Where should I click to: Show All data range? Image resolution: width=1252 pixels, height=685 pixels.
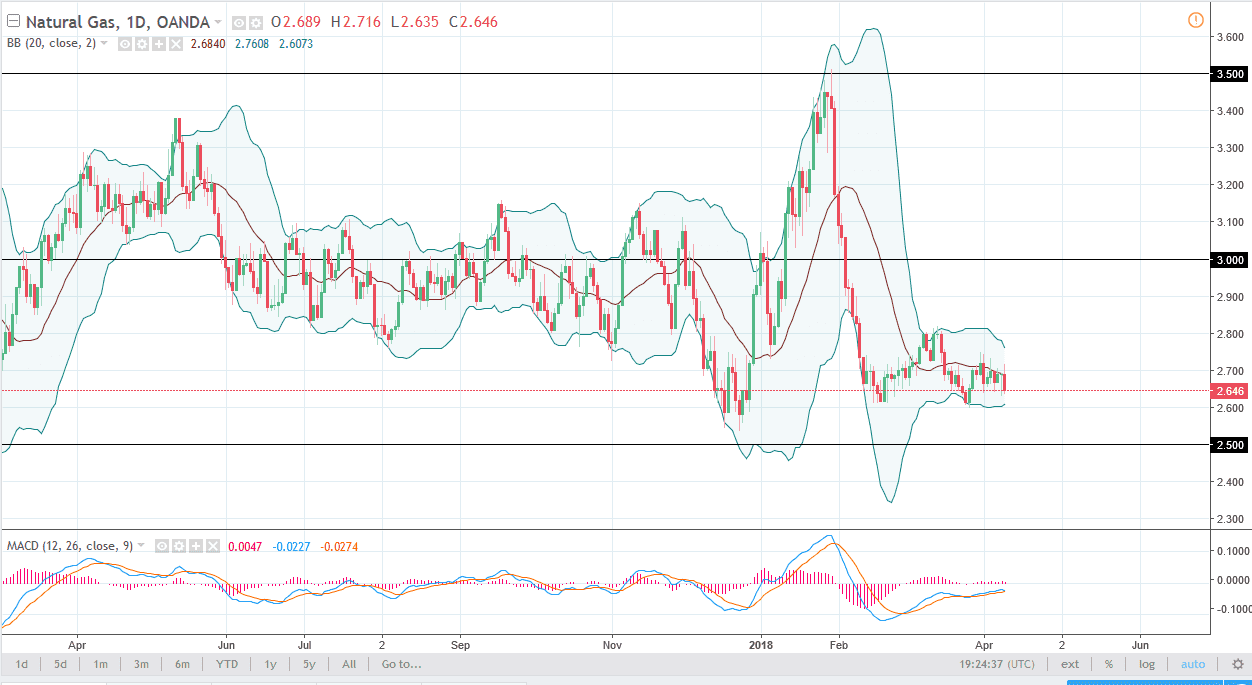(349, 664)
